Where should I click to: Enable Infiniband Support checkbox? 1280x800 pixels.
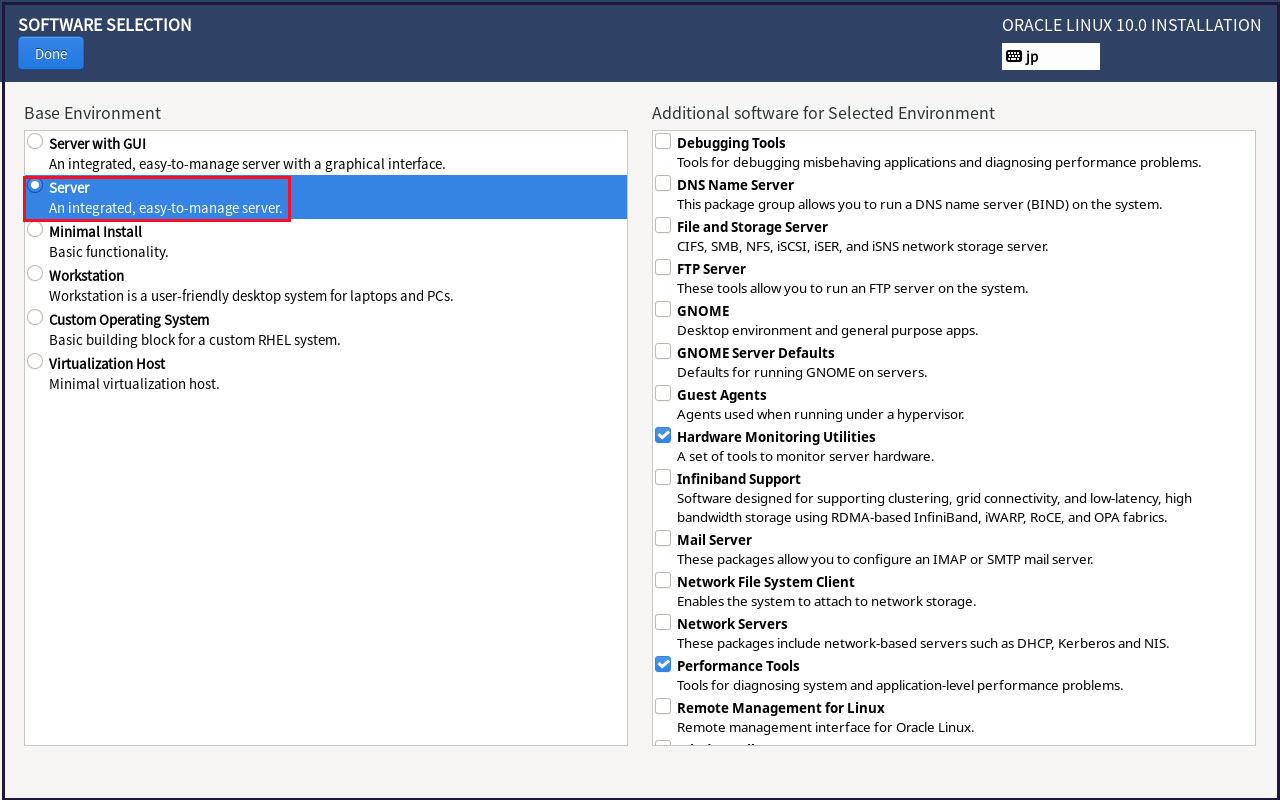click(663, 477)
